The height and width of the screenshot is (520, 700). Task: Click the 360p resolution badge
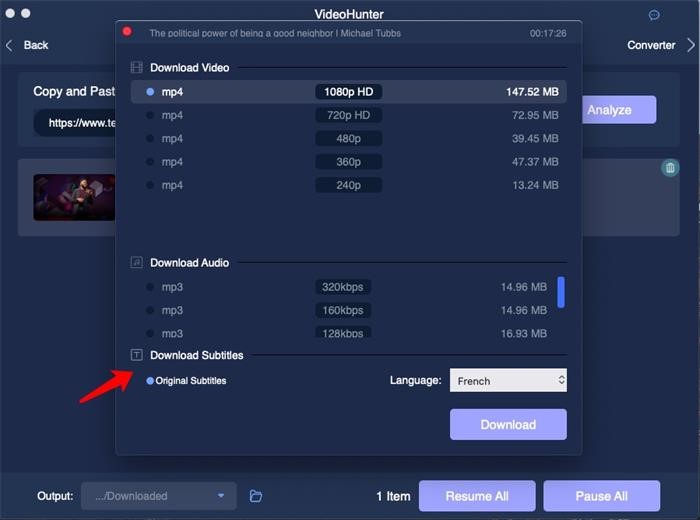pyautogui.click(x=349, y=162)
